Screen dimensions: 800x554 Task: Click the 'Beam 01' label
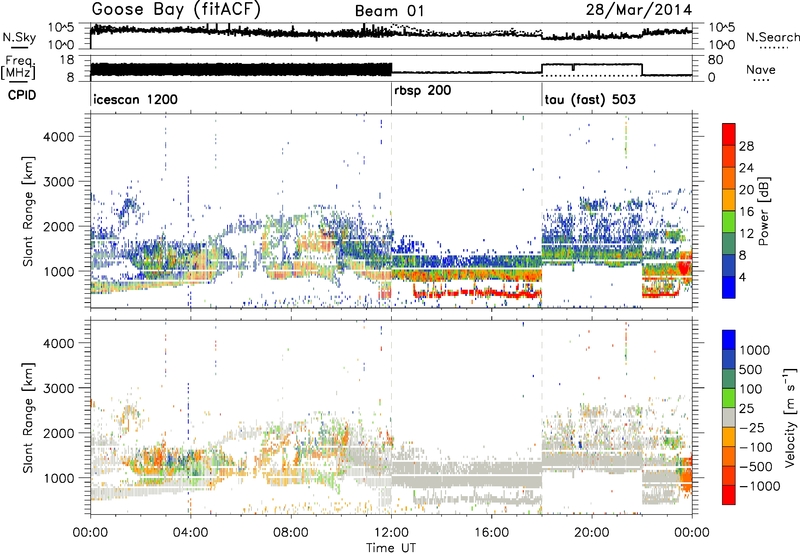(389, 11)
